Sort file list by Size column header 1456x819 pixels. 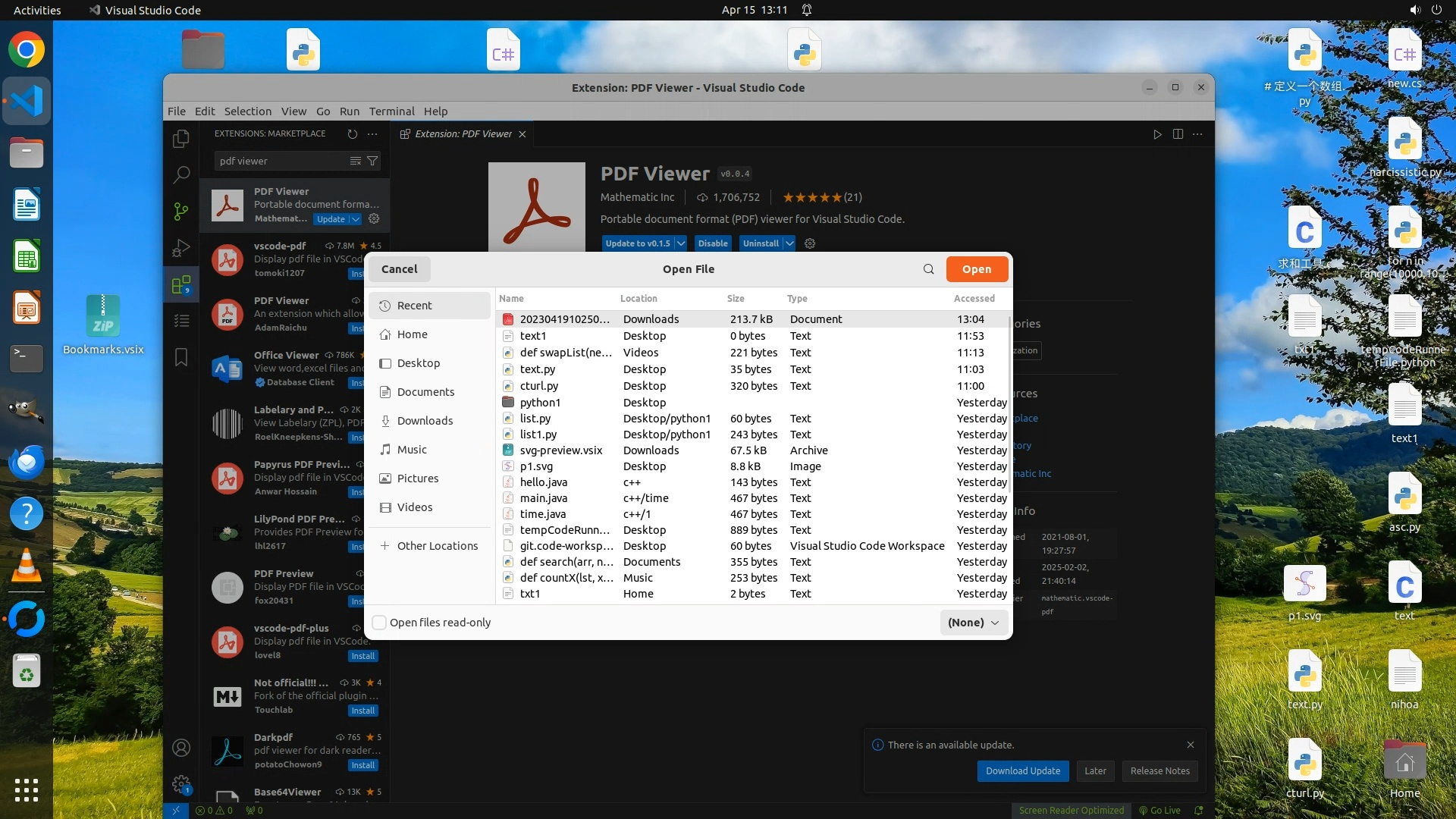click(x=736, y=299)
